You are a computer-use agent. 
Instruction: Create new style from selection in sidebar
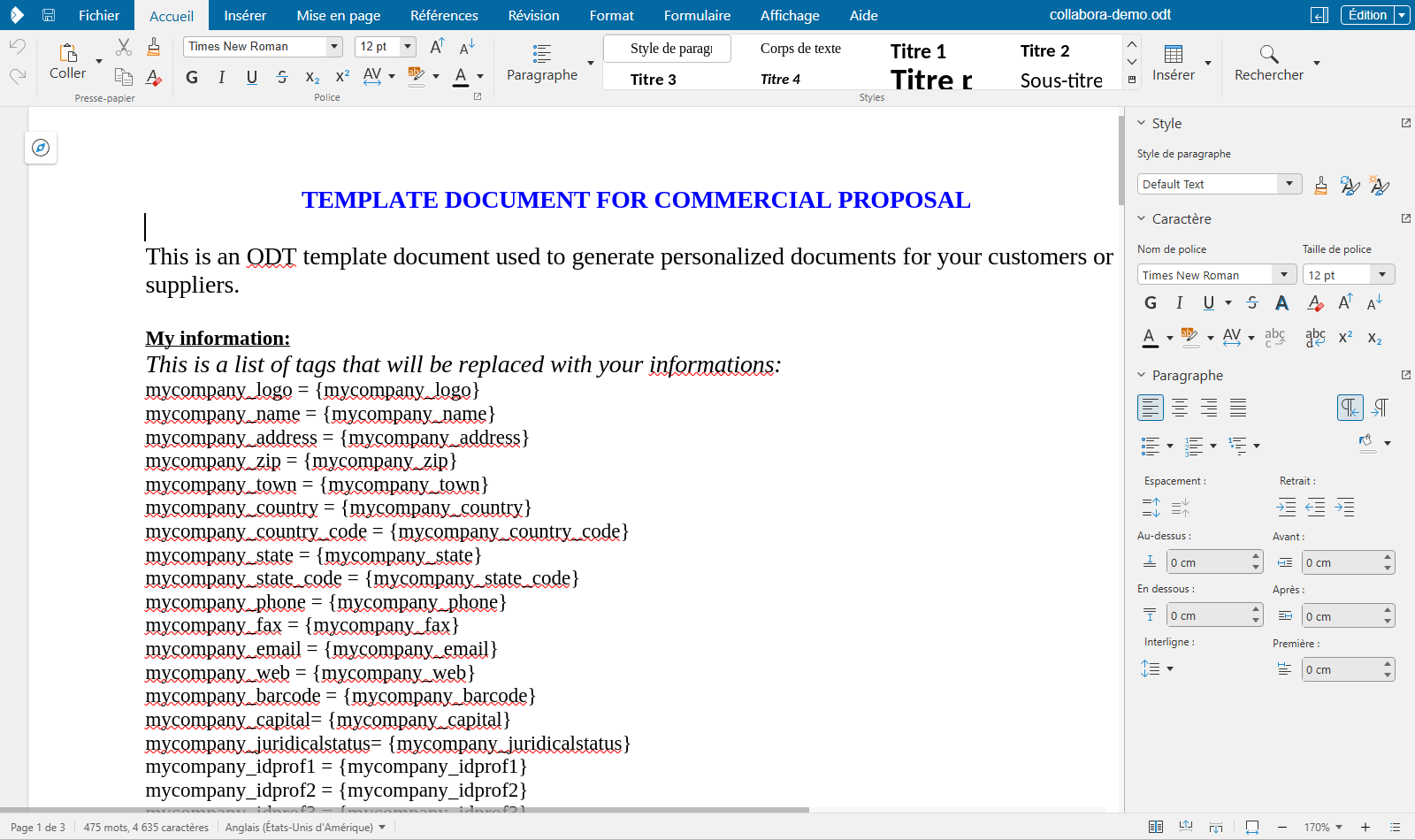pos(1379,185)
